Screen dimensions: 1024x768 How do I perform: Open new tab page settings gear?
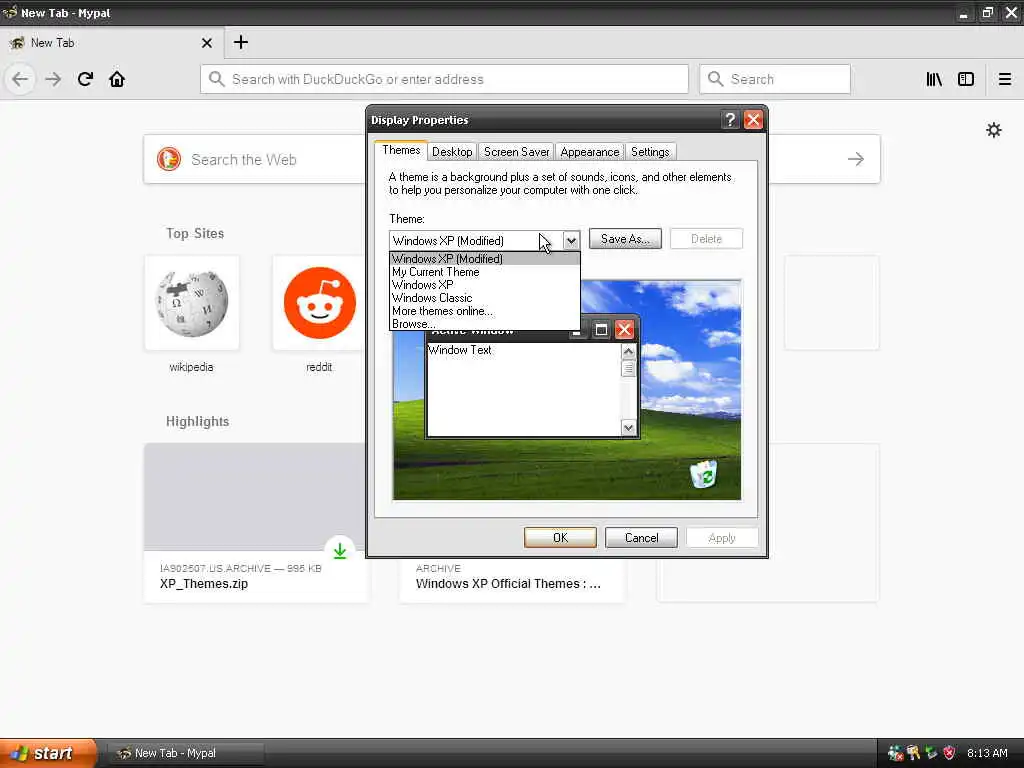pos(993,130)
